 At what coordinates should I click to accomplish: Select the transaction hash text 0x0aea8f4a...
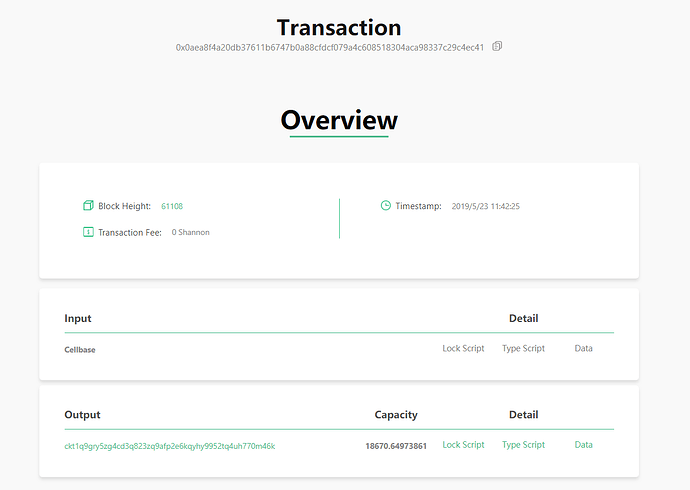pyautogui.click(x=330, y=48)
